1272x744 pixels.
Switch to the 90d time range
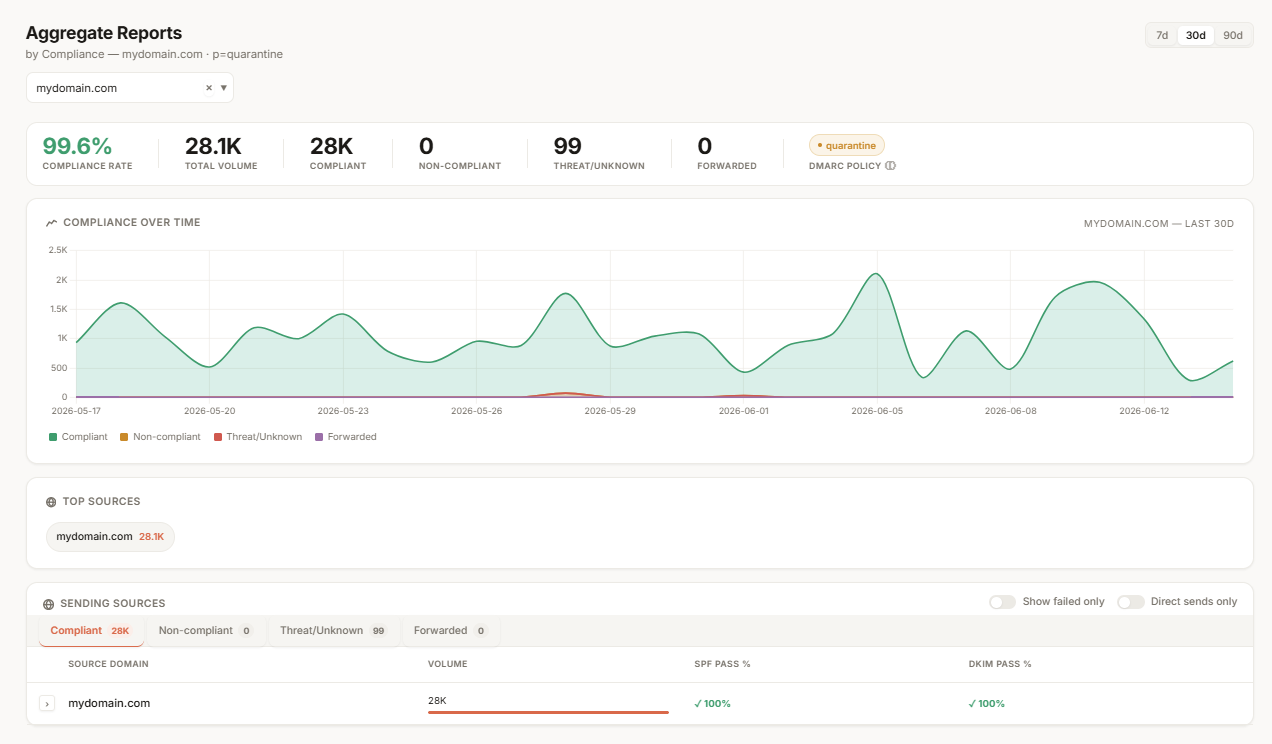click(1233, 35)
